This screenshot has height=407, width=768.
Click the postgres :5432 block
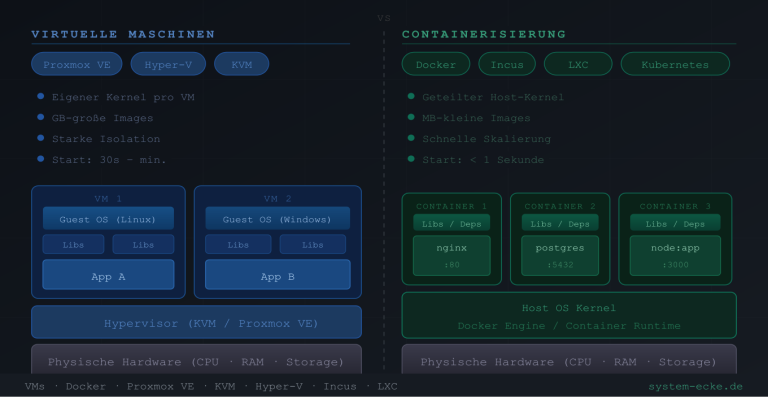click(560, 256)
